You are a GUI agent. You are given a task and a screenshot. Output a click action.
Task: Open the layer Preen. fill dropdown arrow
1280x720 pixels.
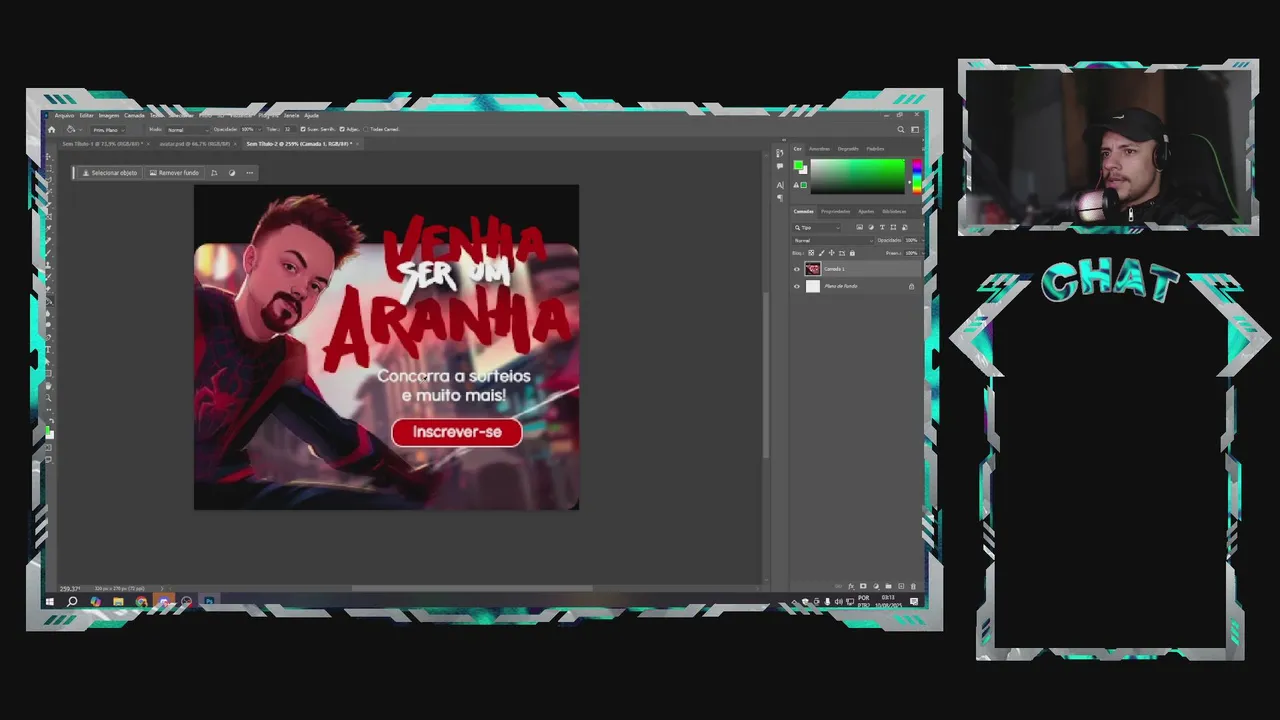tap(923, 253)
